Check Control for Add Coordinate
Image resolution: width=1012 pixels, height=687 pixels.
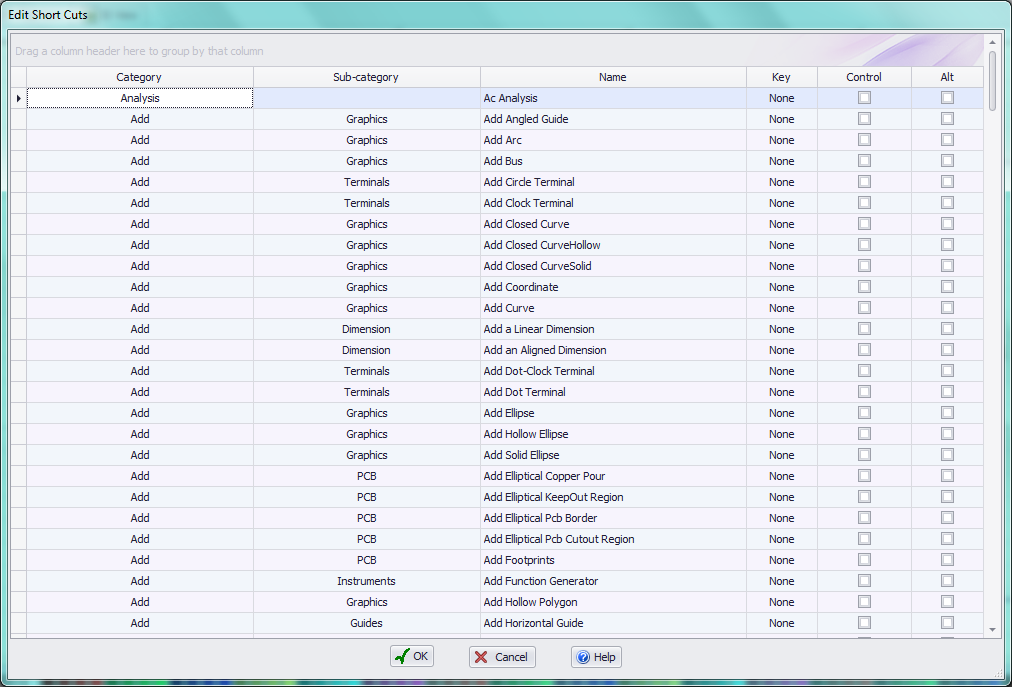(864, 287)
